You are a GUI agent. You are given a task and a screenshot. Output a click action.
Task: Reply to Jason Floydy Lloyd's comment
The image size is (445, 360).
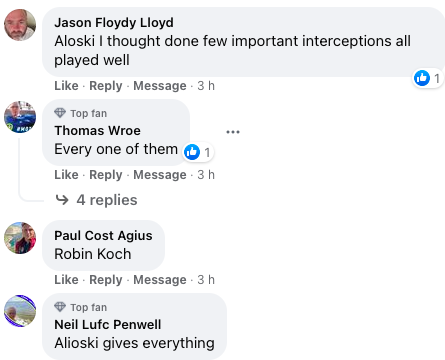tap(106, 86)
